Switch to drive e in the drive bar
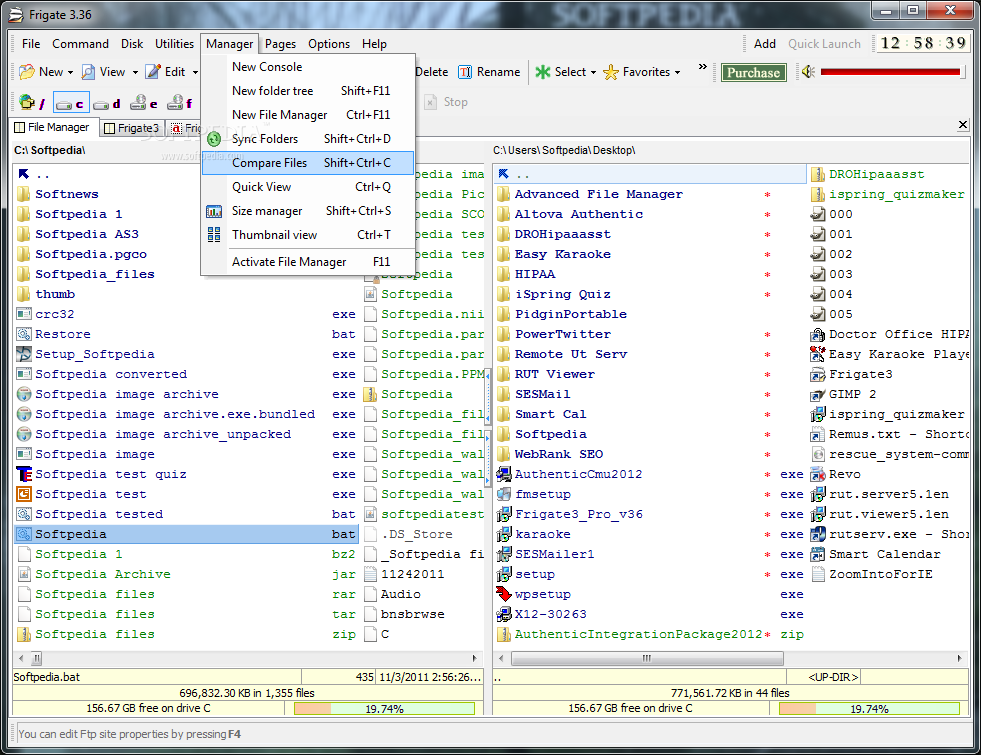The width and height of the screenshot is (981, 755). pos(144,103)
